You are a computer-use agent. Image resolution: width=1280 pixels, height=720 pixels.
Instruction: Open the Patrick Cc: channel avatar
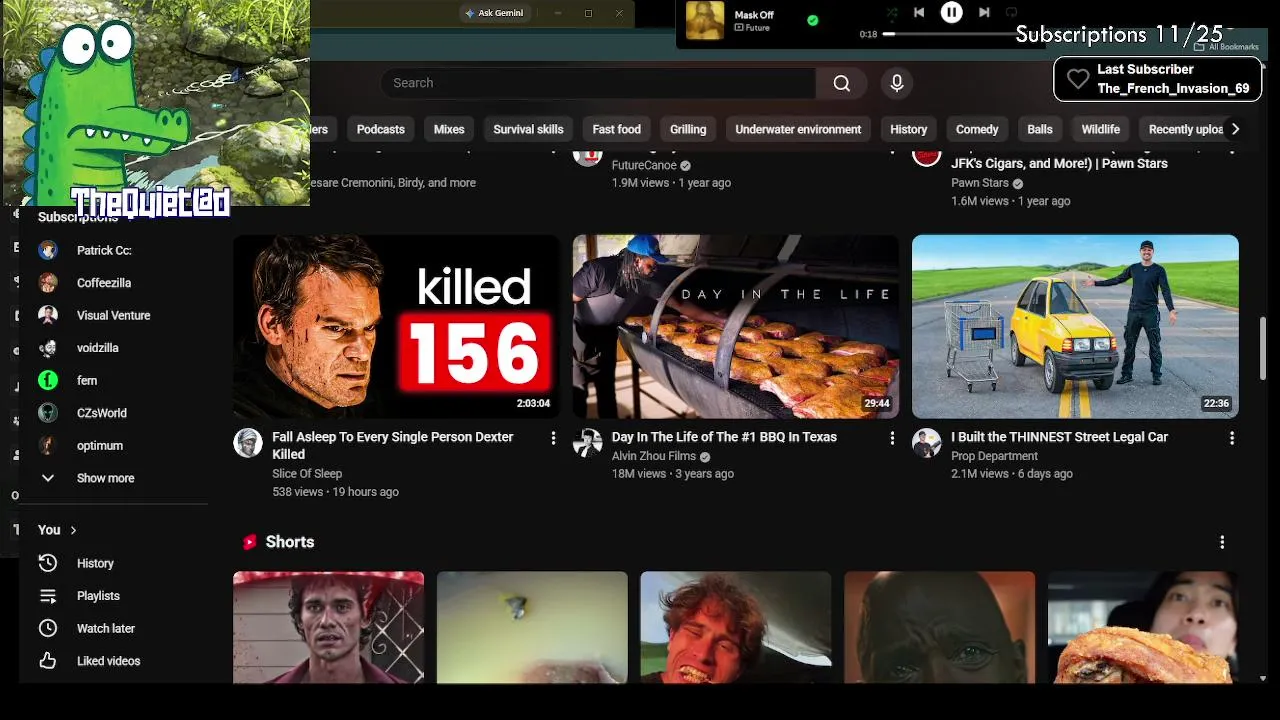47,250
